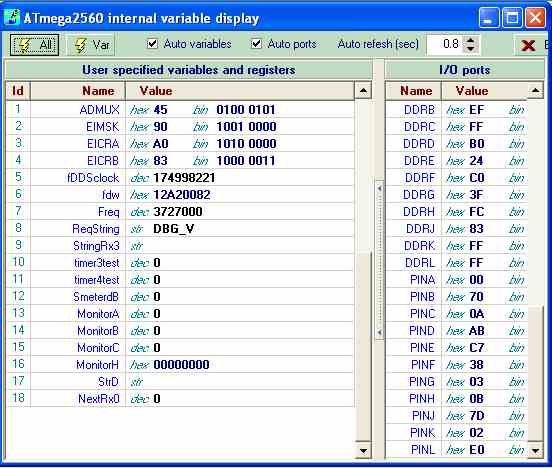Click the red X icon in toolbar
The image size is (552, 468).
click(x=528, y=45)
